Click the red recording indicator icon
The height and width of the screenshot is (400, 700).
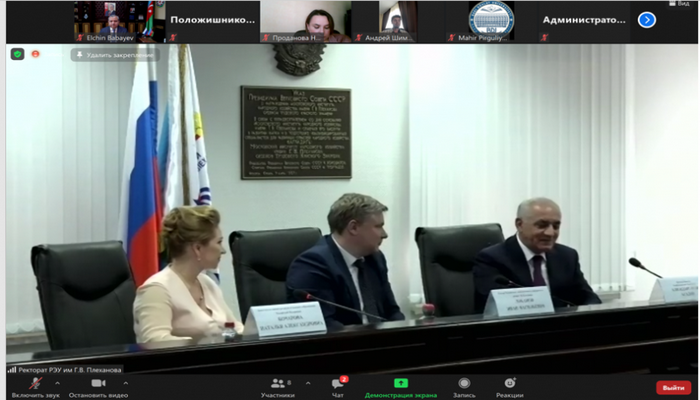[x=36, y=54]
